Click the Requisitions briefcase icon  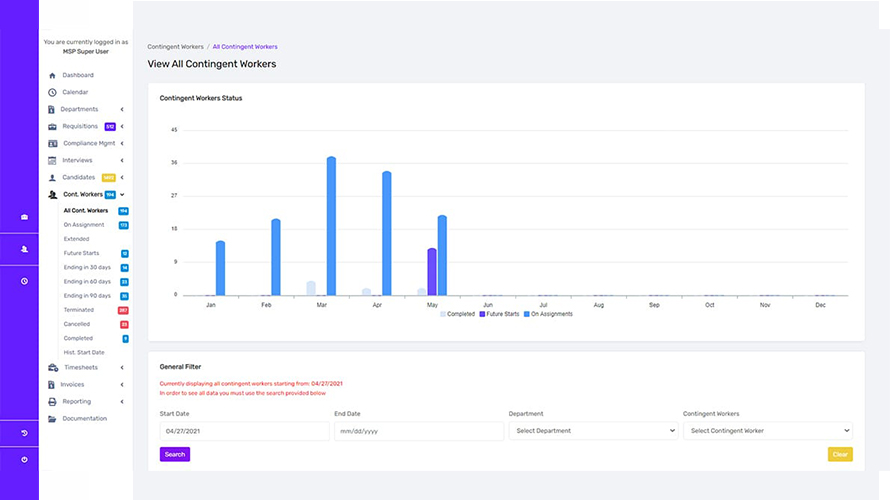(x=52, y=127)
